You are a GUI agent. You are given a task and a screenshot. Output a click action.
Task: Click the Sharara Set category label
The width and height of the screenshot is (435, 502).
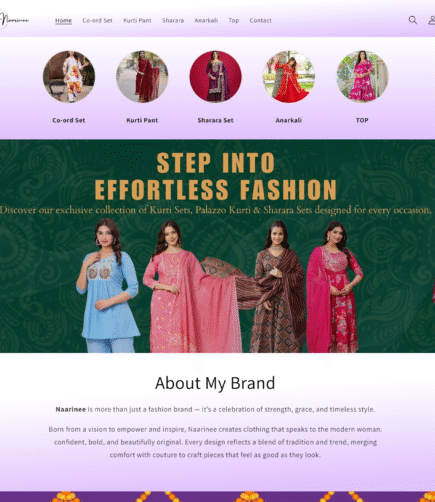(x=215, y=120)
